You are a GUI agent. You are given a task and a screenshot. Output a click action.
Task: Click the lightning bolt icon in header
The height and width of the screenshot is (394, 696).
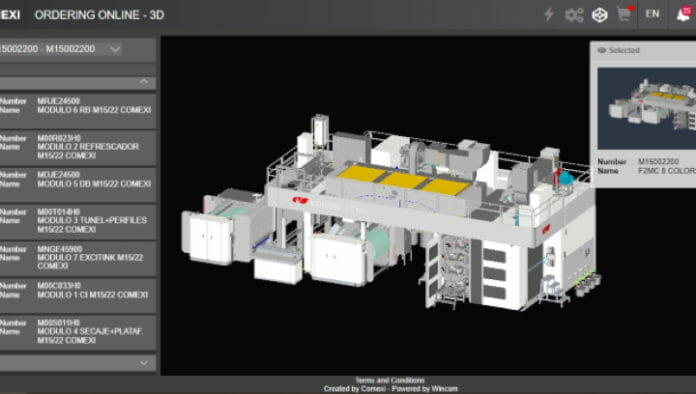pyautogui.click(x=549, y=14)
